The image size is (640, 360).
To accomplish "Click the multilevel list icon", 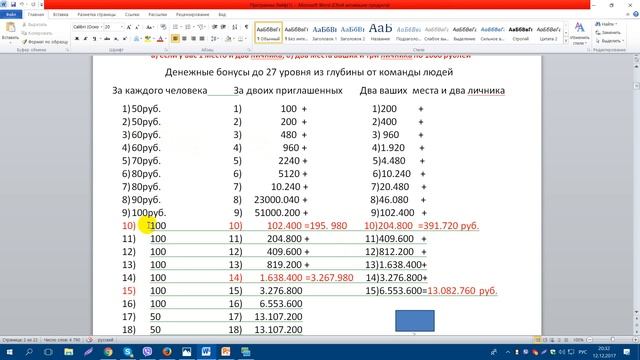I will coord(201,27).
